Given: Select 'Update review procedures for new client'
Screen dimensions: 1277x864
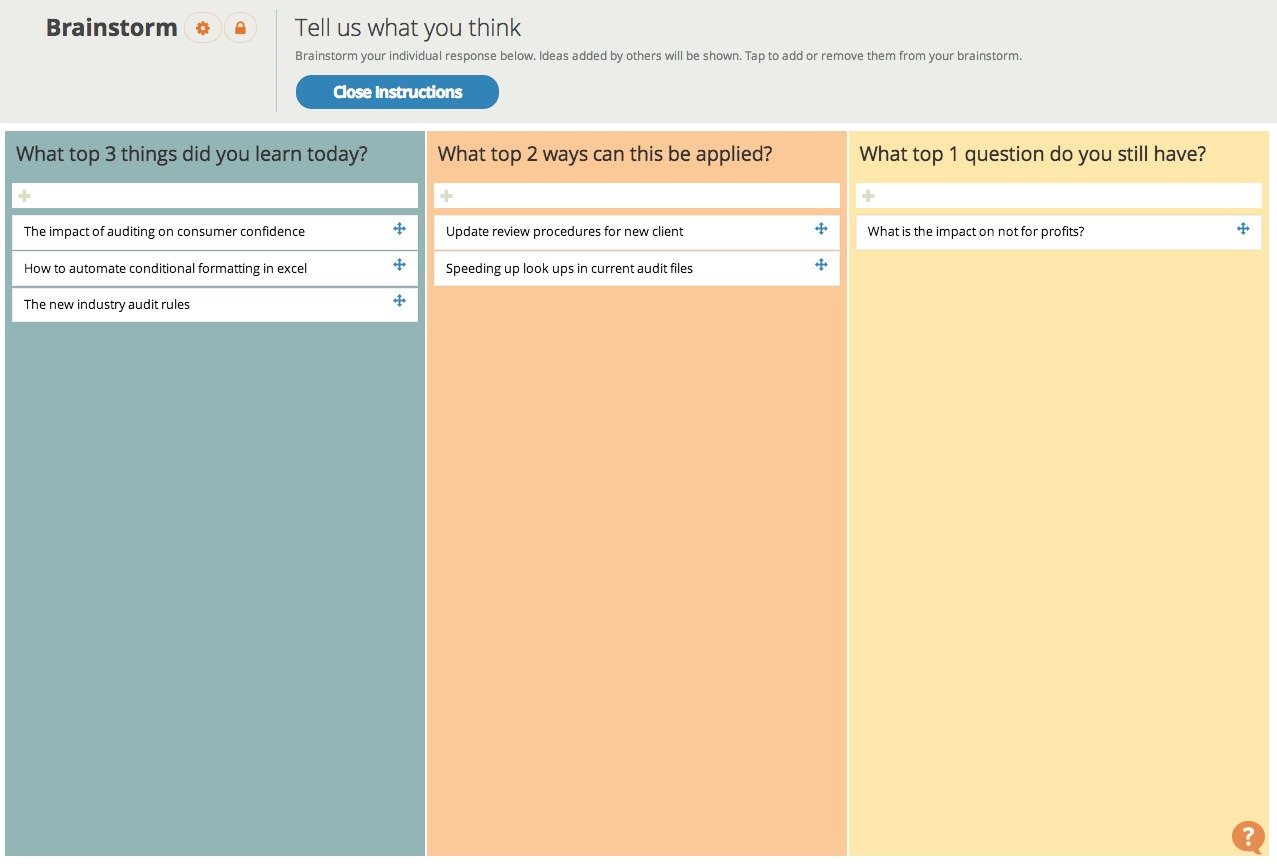Looking at the screenshot, I should (x=637, y=232).
